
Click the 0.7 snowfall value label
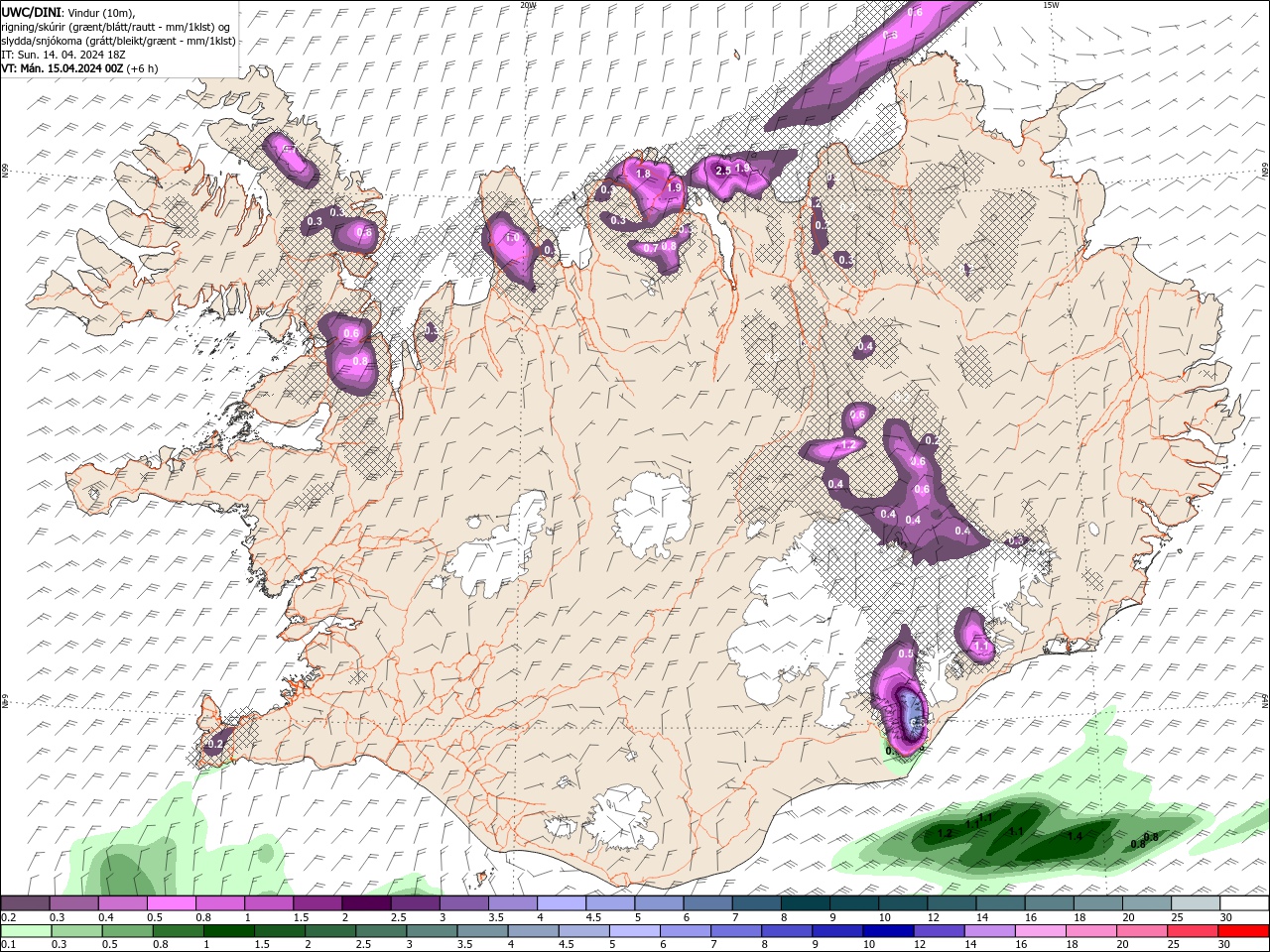[x=651, y=247]
